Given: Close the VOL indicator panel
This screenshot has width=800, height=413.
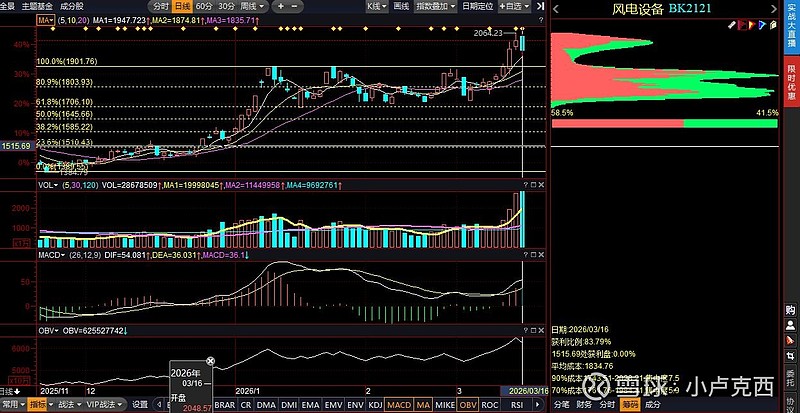Looking at the screenshot, I should 541,185.
